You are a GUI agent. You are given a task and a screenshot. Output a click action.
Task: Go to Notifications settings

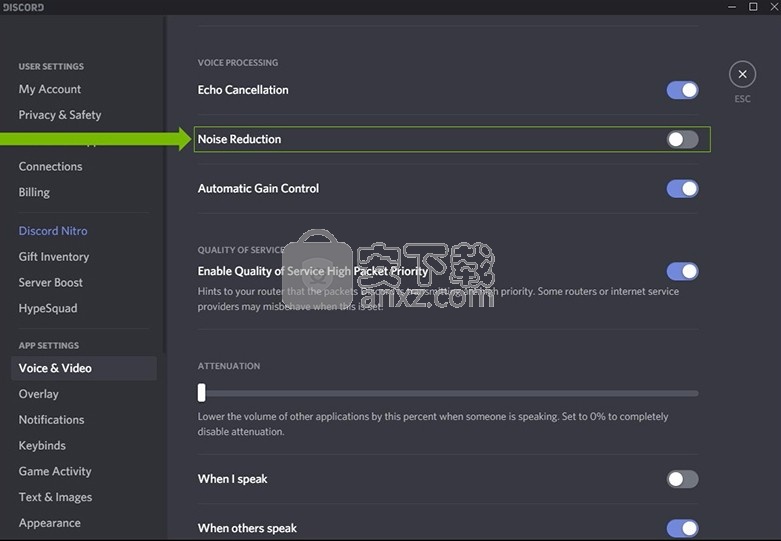[51, 419]
